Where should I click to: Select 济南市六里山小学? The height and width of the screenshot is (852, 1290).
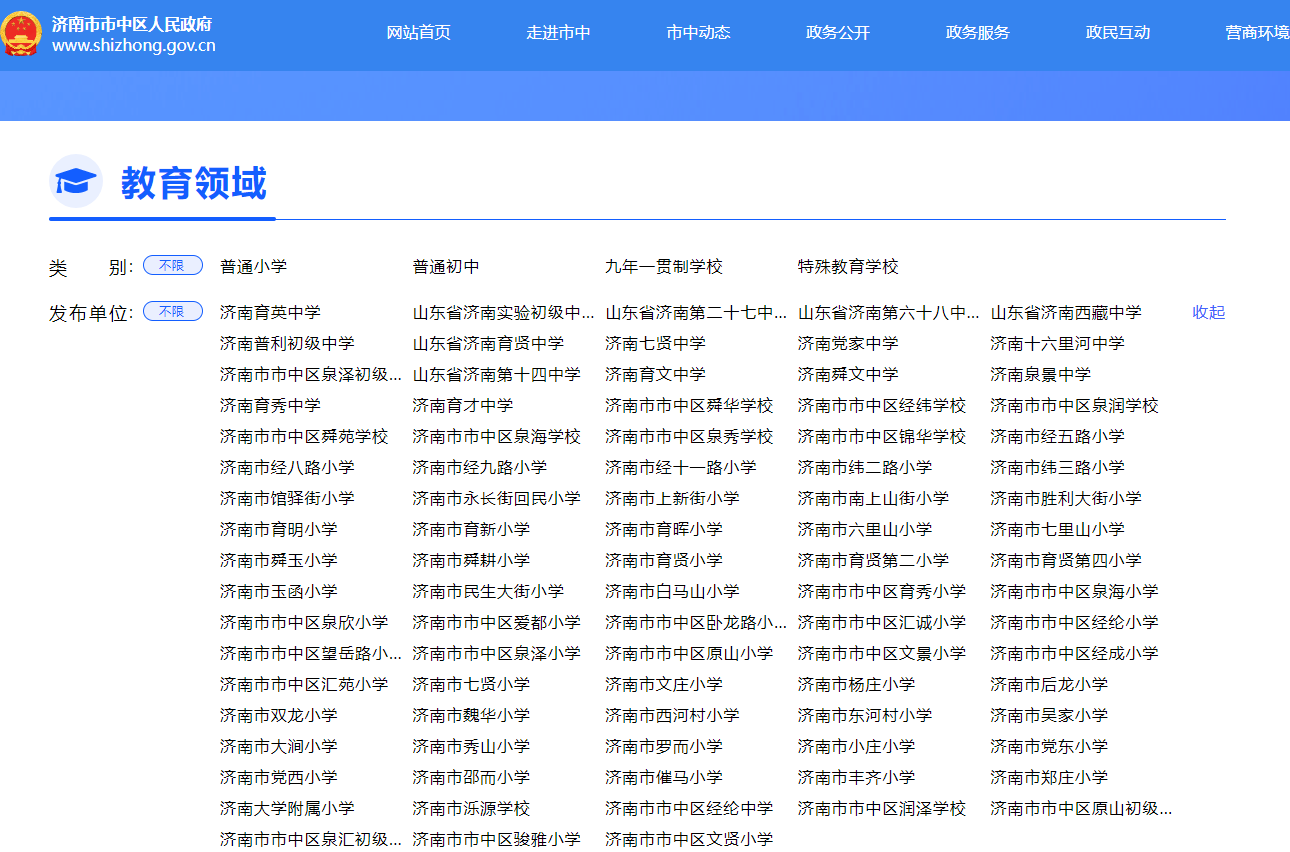point(865,529)
